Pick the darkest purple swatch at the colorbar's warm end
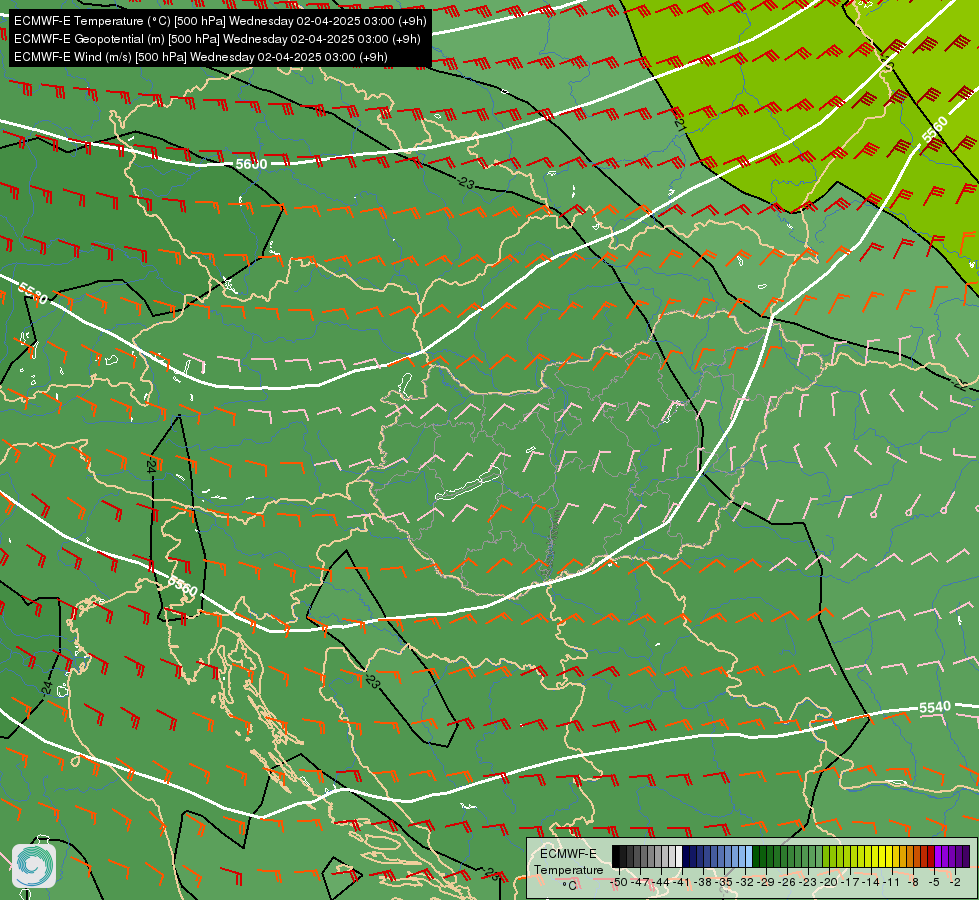The image size is (979, 900). pyautogui.click(x=966, y=856)
